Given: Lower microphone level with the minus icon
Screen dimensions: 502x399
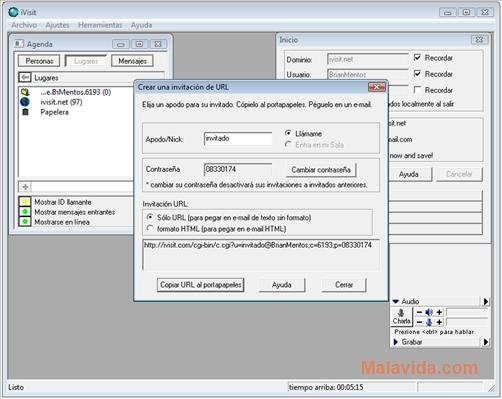Looking at the screenshot, I should point(419,322).
